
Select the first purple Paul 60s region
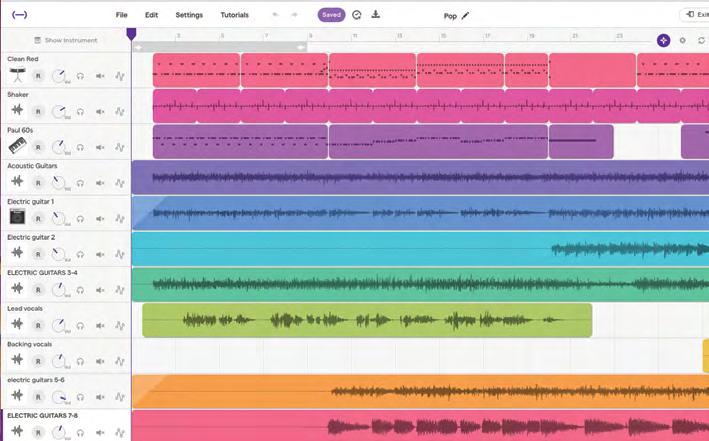pyautogui.click(x=240, y=142)
